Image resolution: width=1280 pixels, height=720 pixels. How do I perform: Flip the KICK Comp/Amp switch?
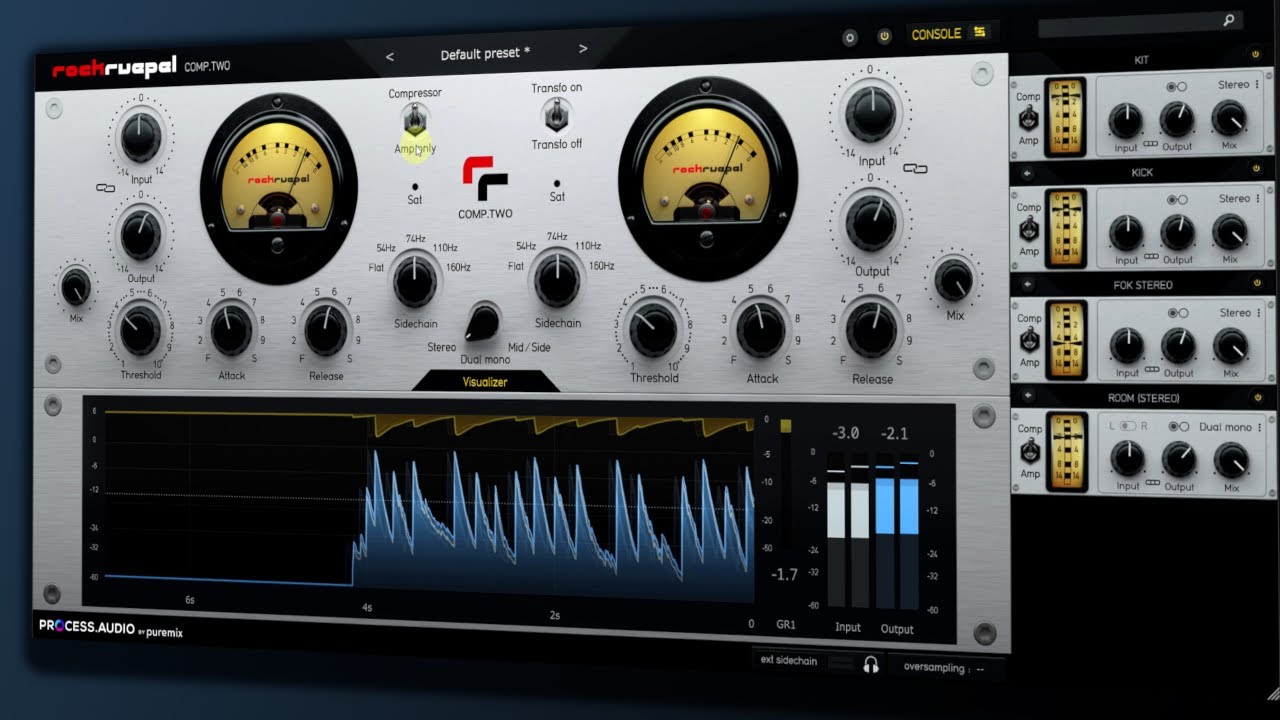click(x=1028, y=230)
